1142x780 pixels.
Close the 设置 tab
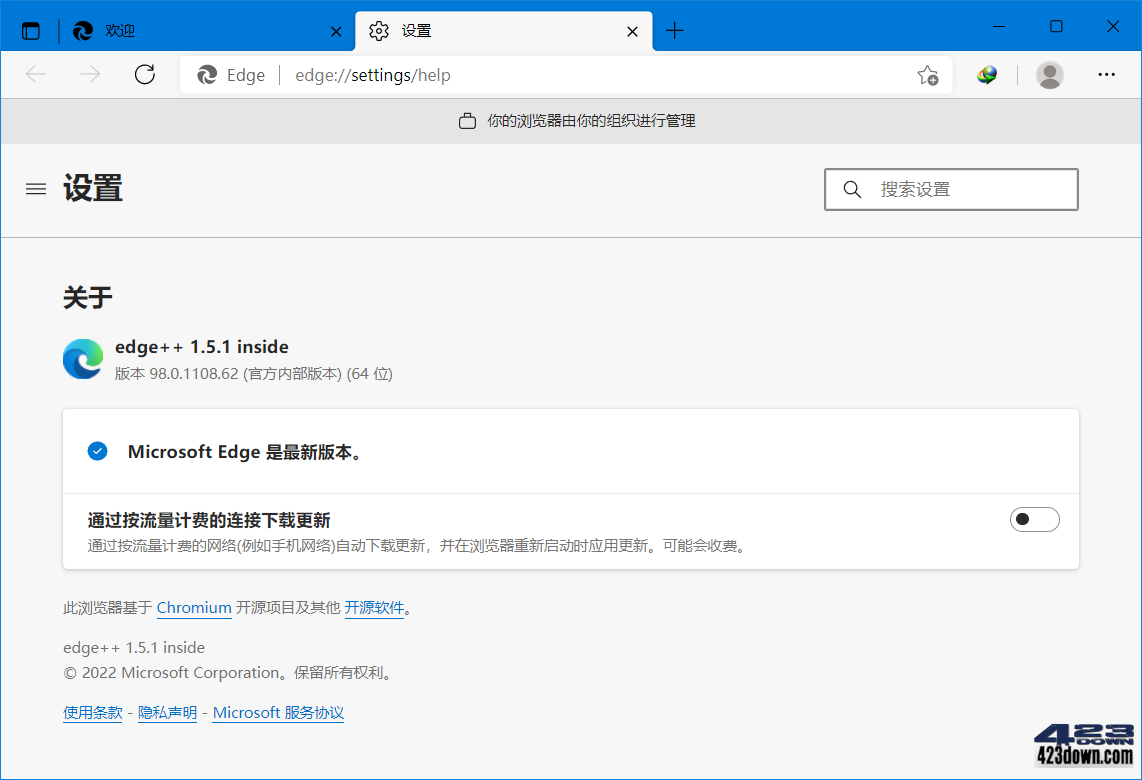(632, 31)
